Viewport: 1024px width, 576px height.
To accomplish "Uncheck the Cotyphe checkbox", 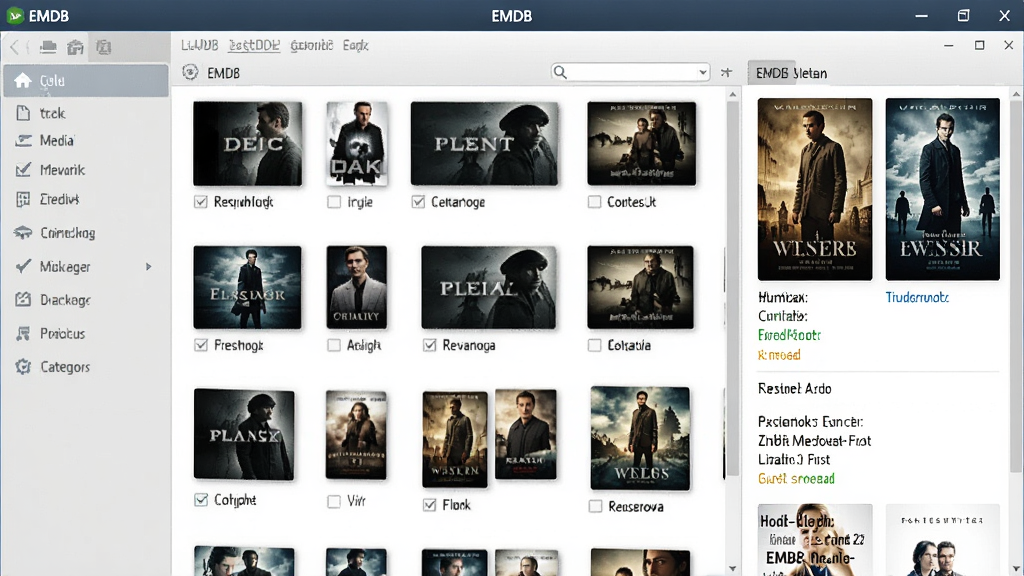I will pos(200,500).
